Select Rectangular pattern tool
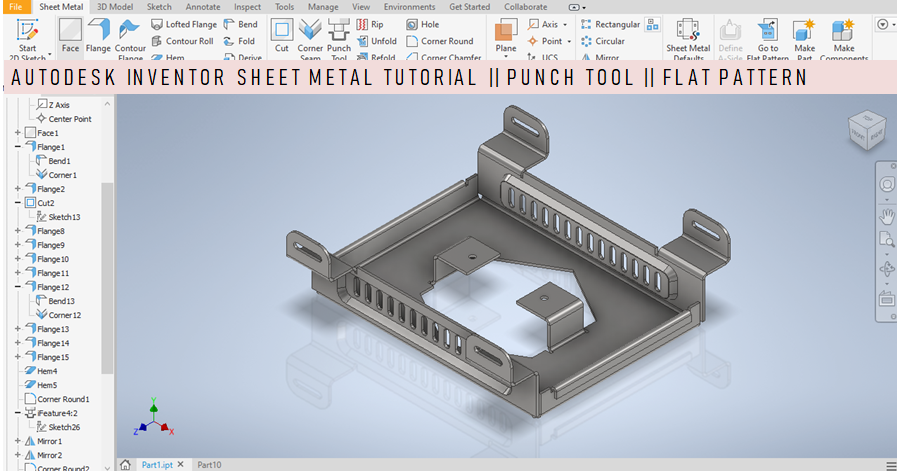Viewport: 897px width, 471px height. (x=610, y=24)
